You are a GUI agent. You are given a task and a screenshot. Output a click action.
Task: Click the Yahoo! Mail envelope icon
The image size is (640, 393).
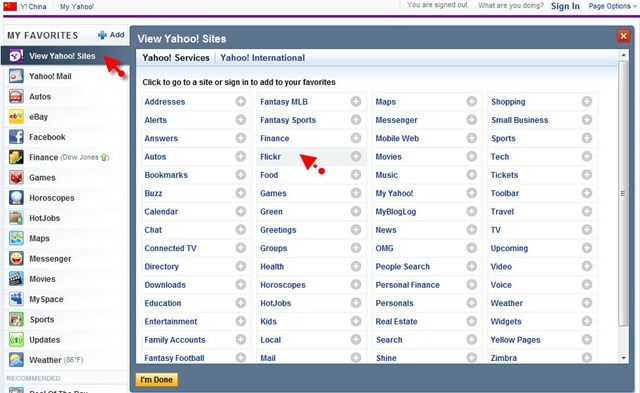[x=16, y=76]
